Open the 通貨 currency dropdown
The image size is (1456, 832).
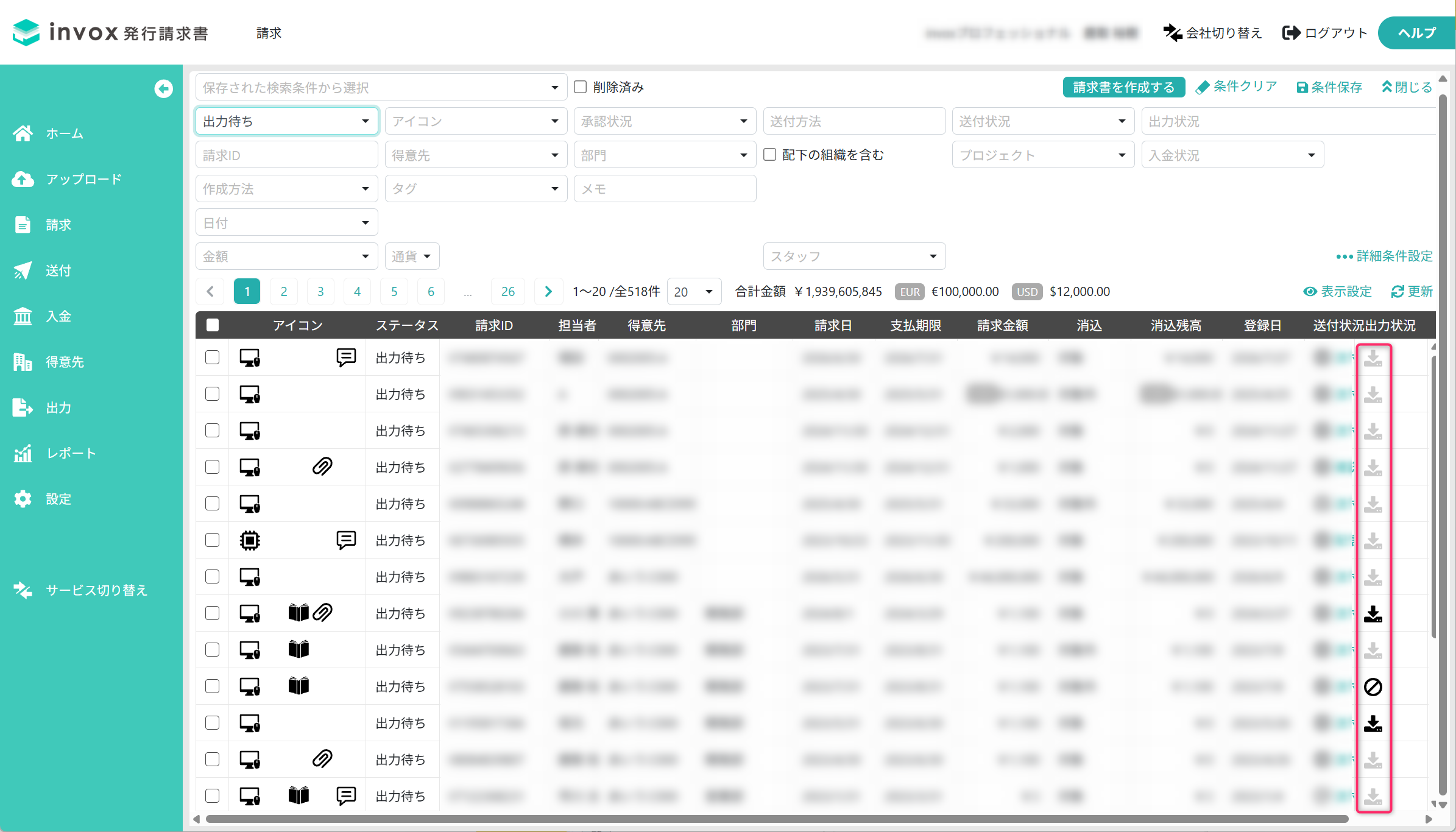coord(412,256)
